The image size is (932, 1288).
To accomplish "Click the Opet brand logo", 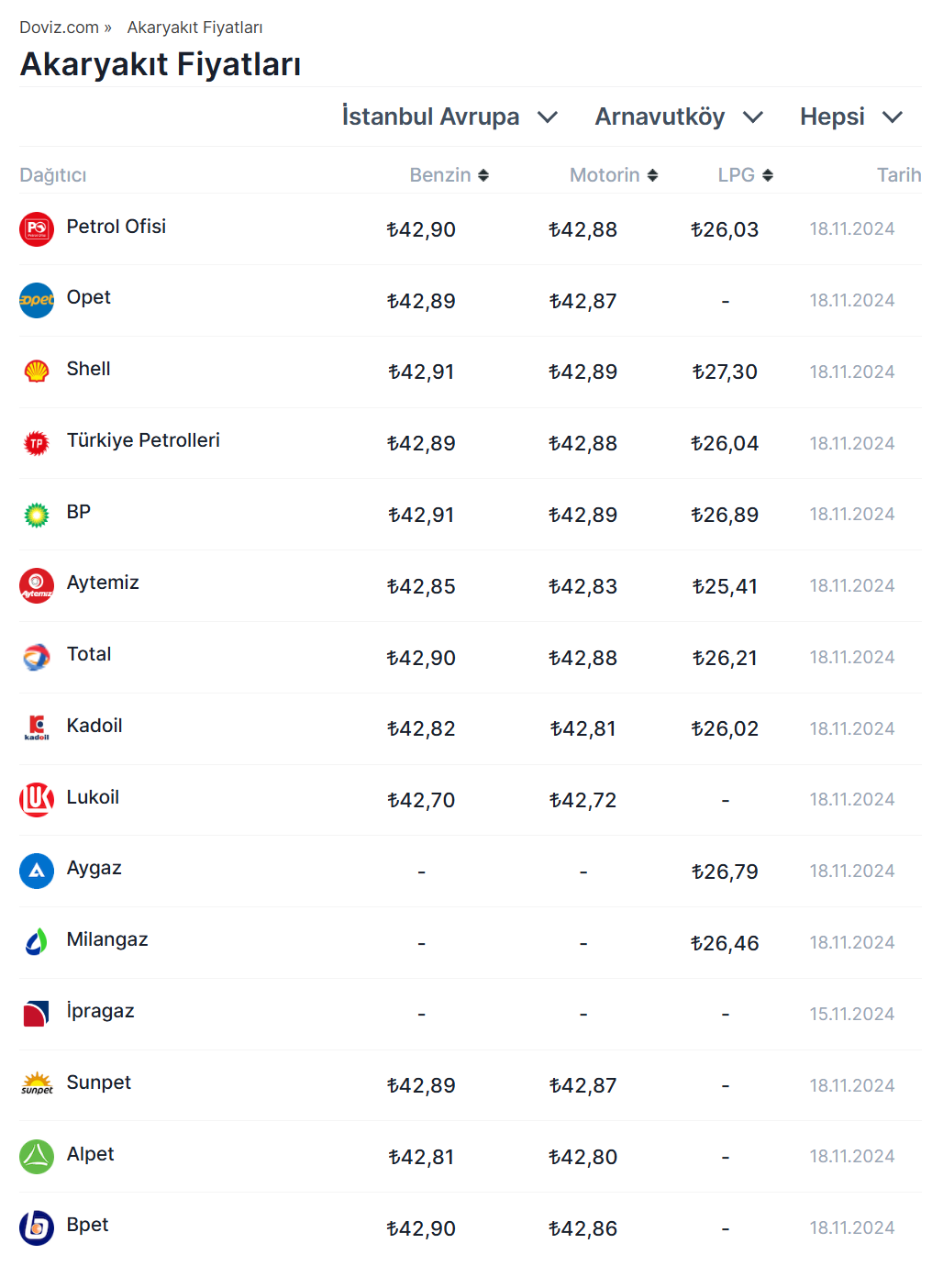I will 37,300.
